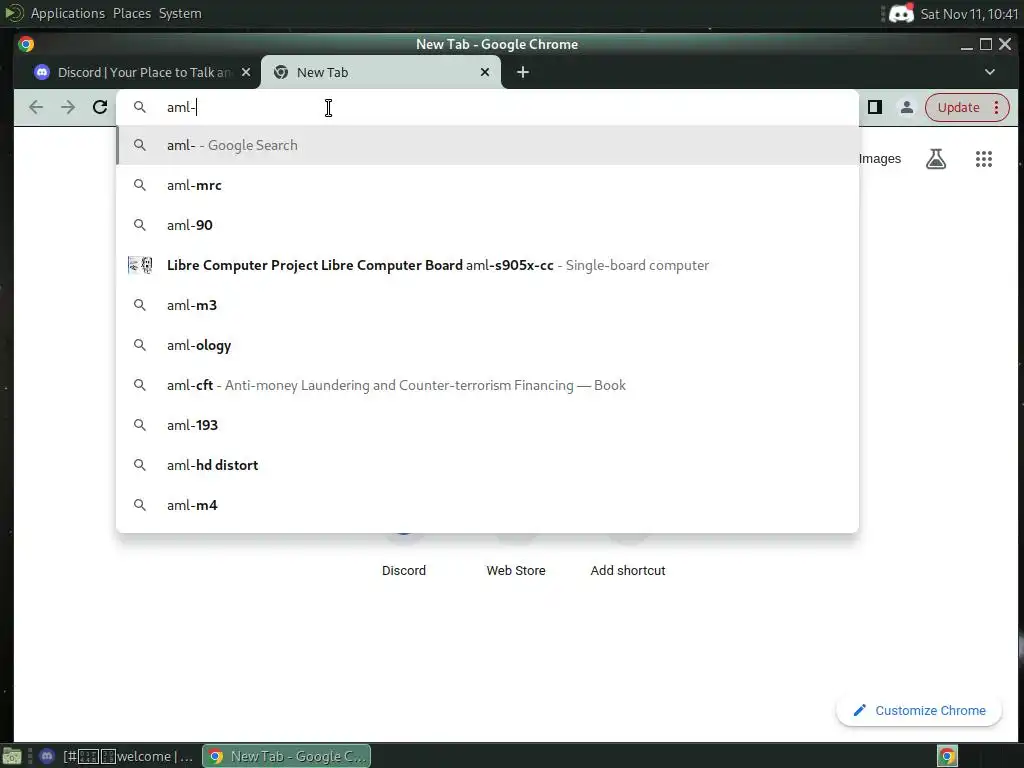Image resolution: width=1024 pixels, height=768 pixels.
Task: Select 'aml-cft' Anti-money Laundering suggestion
Action: pos(487,385)
